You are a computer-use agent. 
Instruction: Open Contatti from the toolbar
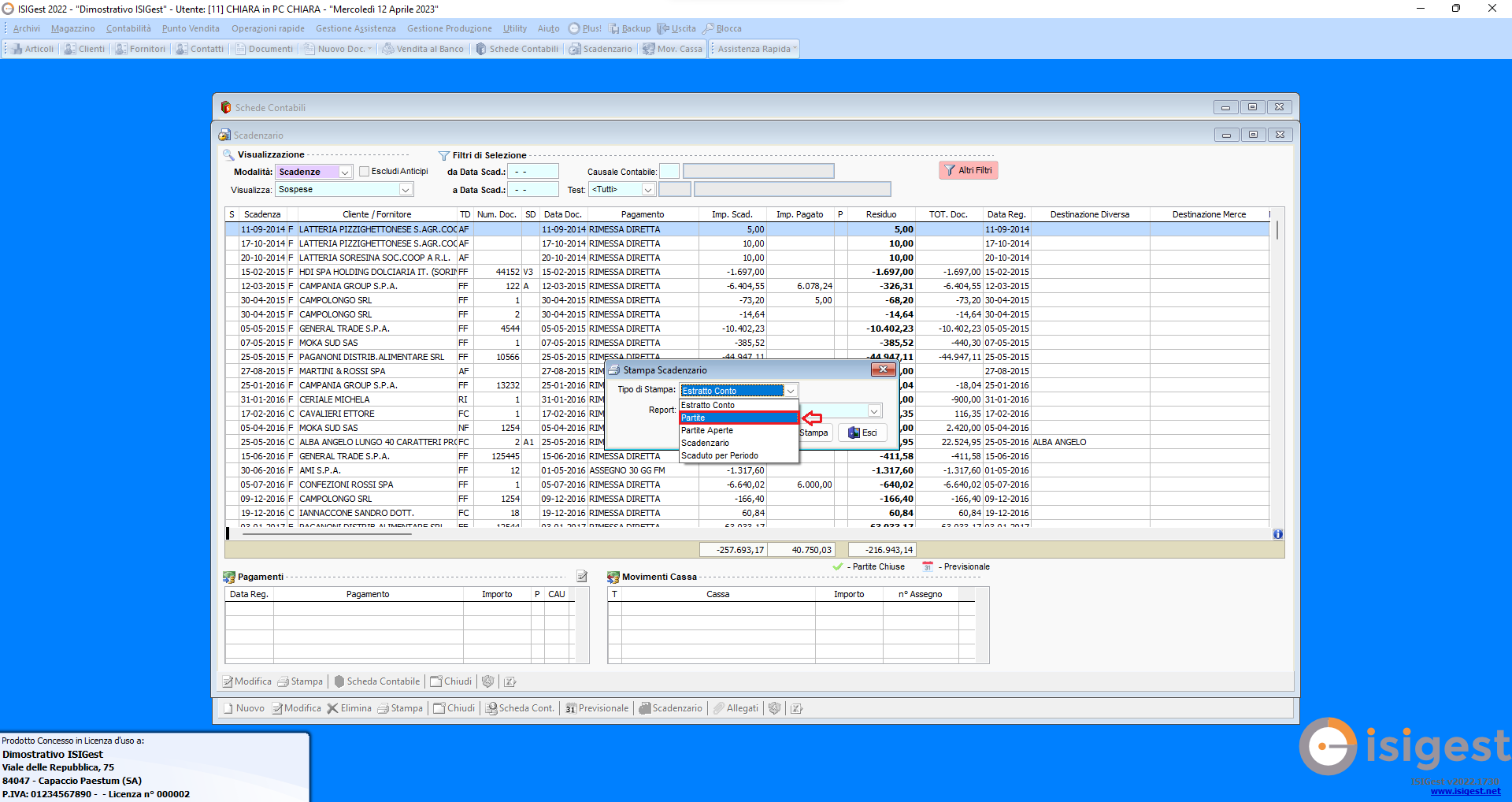(200, 49)
